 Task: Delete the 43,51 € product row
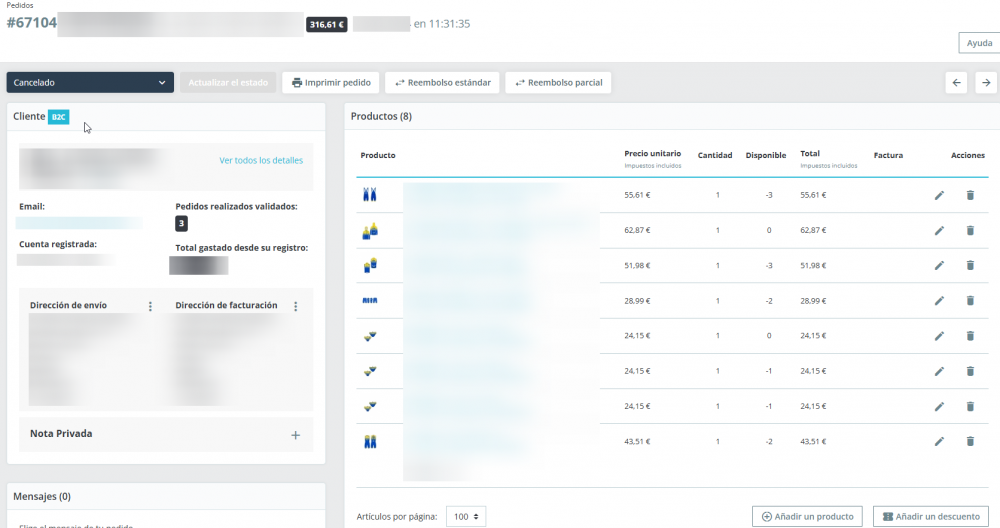click(x=970, y=441)
